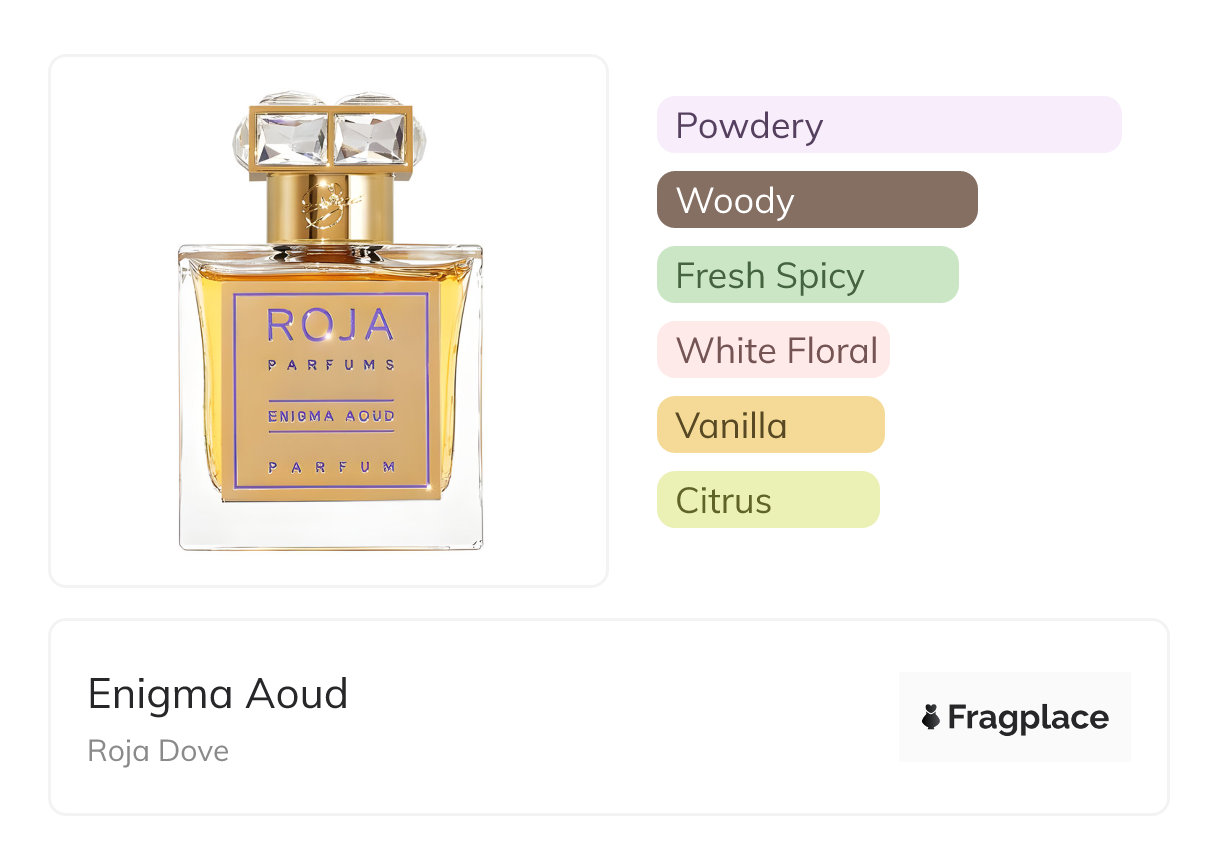Click the gold cap collar of the bottle
The image size is (1218, 864).
pos(328,206)
